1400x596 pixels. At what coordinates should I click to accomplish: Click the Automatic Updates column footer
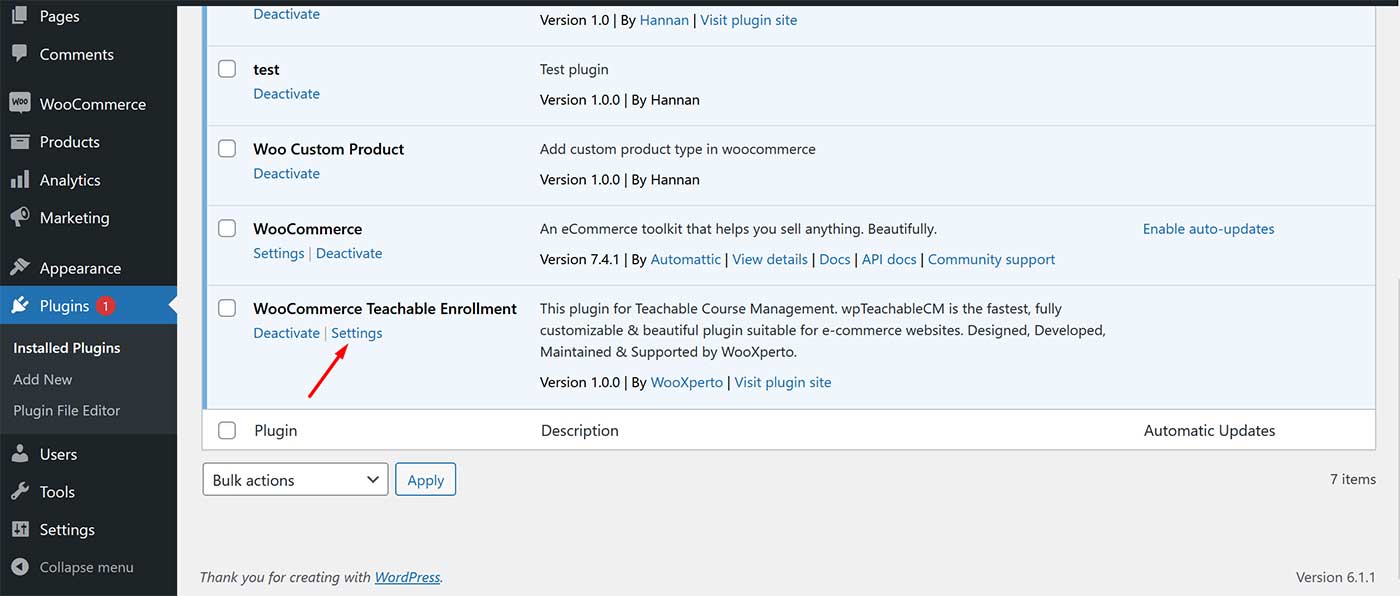(1210, 430)
